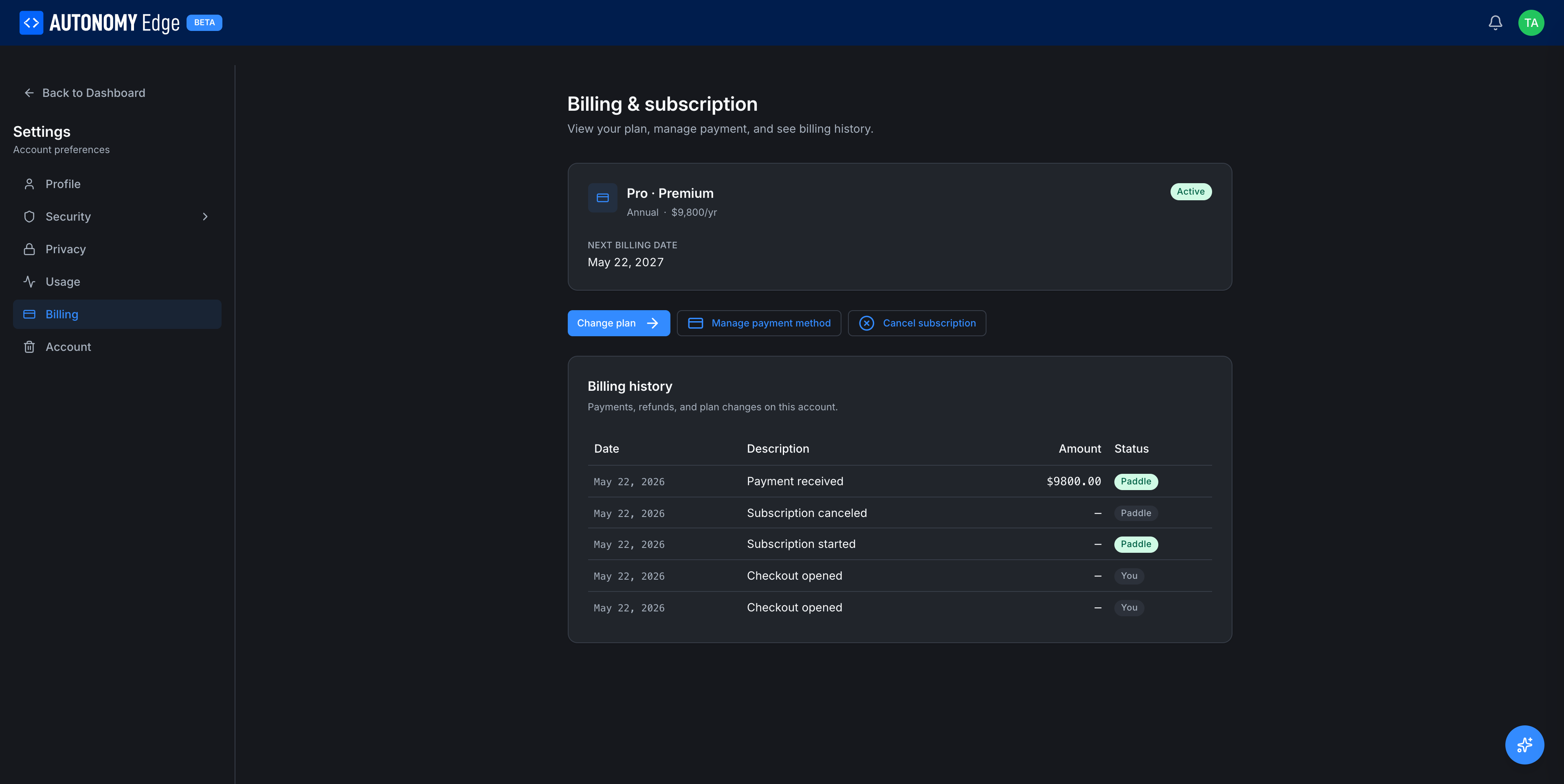Screen dimensions: 1564x784
Task: Click the Active status badge
Action: tap(1191, 192)
